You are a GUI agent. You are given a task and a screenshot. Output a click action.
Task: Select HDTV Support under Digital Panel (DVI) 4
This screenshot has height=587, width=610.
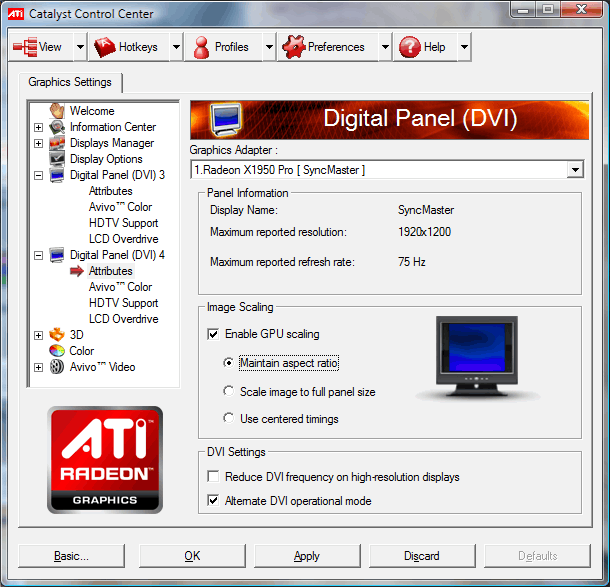(123, 303)
